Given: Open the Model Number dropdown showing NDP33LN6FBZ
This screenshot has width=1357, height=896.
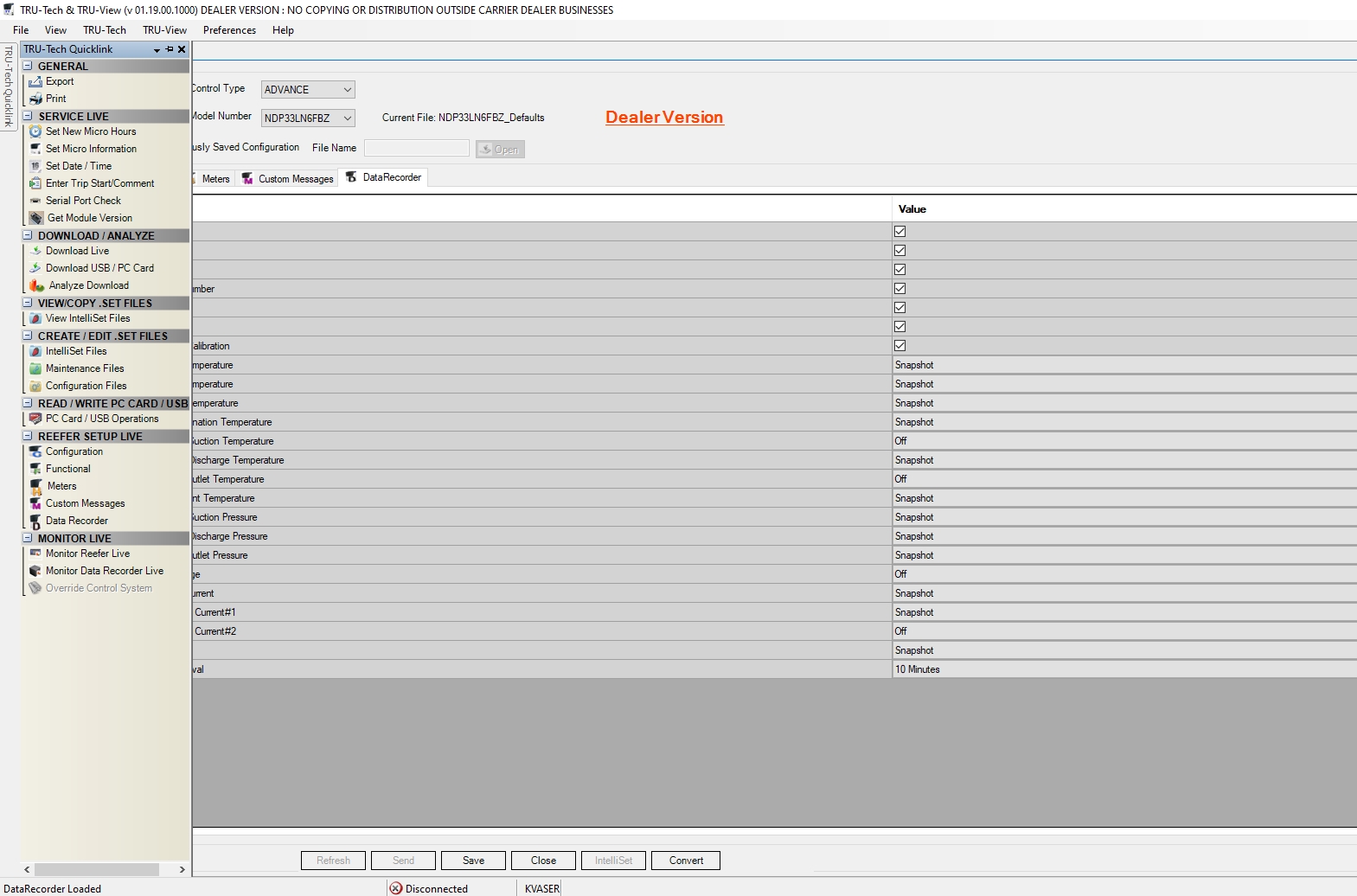Looking at the screenshot, I should [308, 118].
